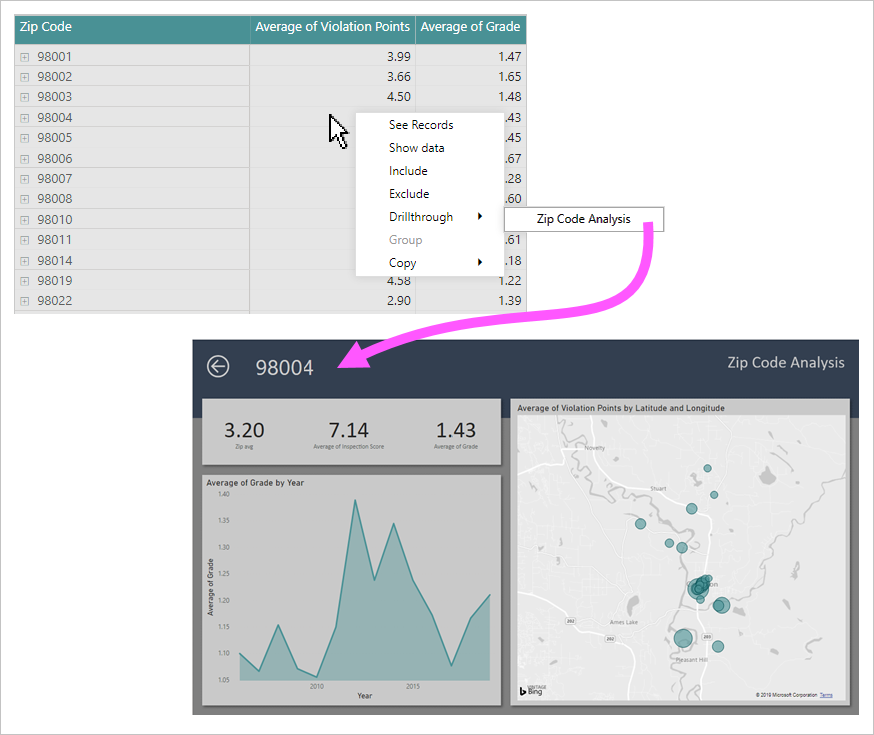
Task: Choose "Include" from the context menu
Action: (407, 170)
